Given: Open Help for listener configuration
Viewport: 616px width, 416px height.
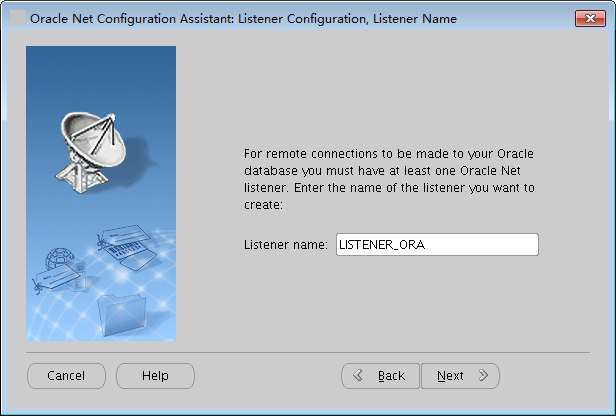Looking at the screenshot, I should pyautogui.click(x=155, y=376).
